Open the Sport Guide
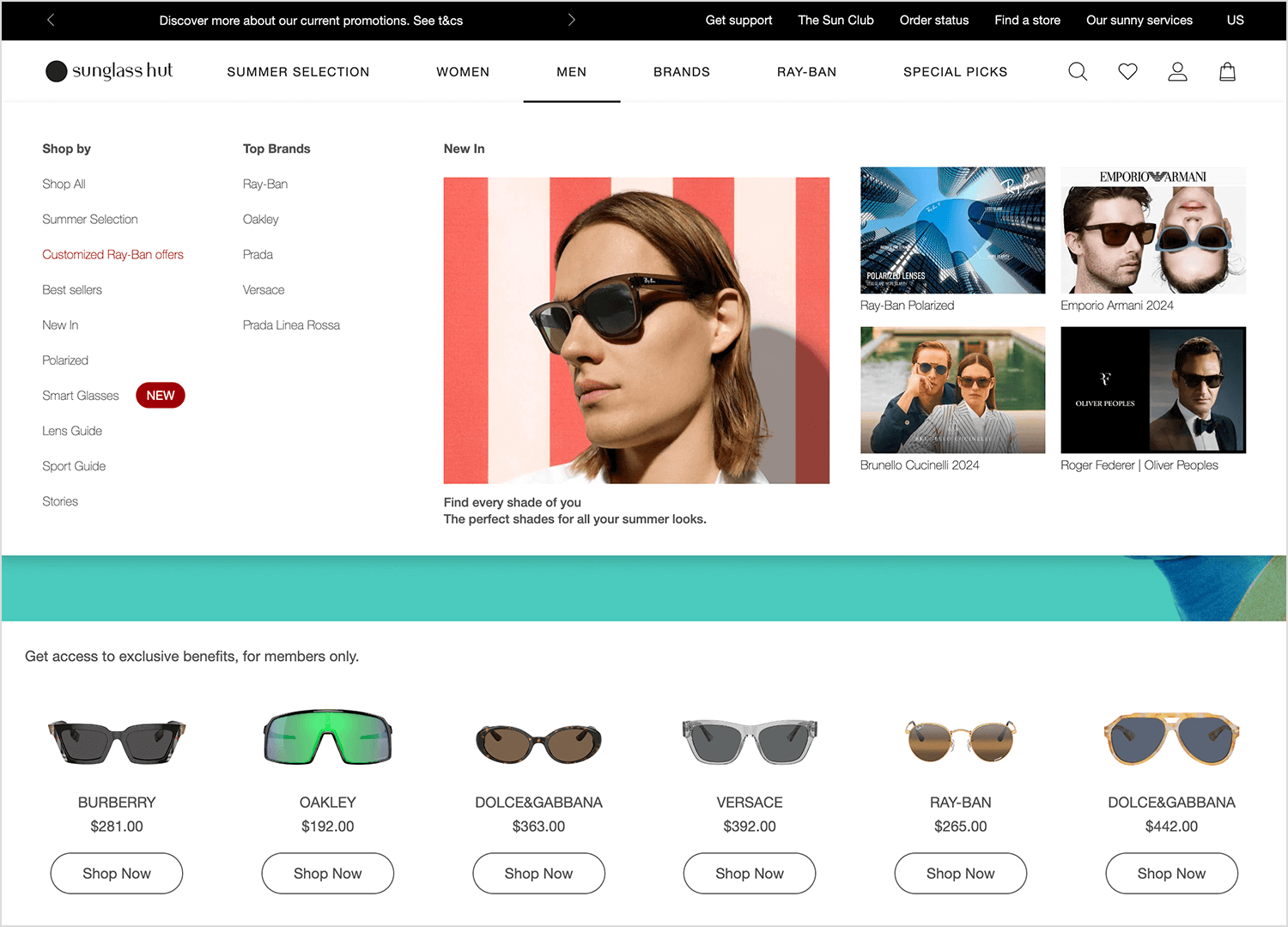 [74, 466]
